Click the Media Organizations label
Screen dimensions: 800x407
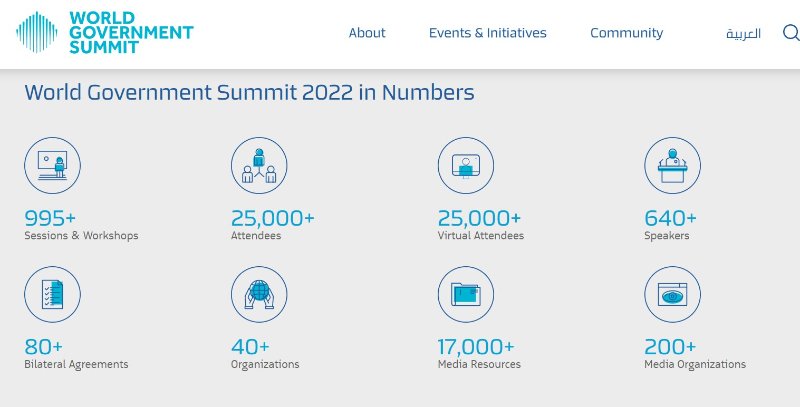click(x=695, y=365)
